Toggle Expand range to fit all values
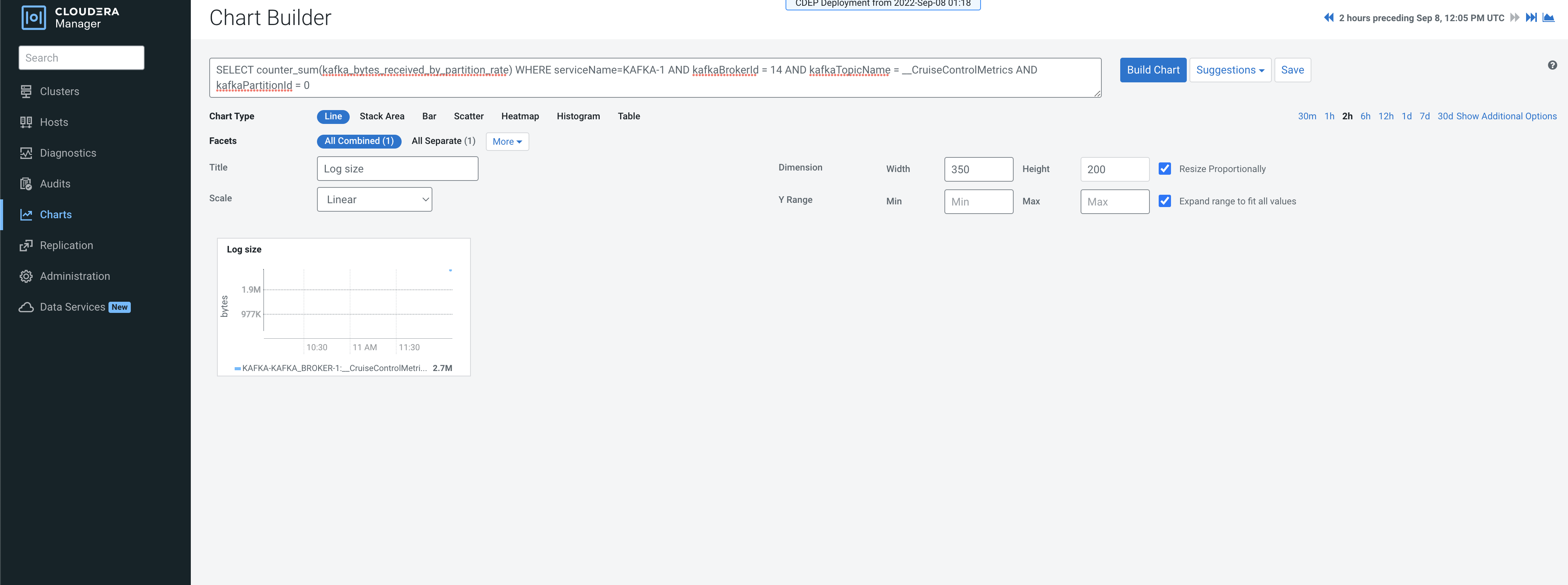Screen dimensions: 1568x585 1164,201
